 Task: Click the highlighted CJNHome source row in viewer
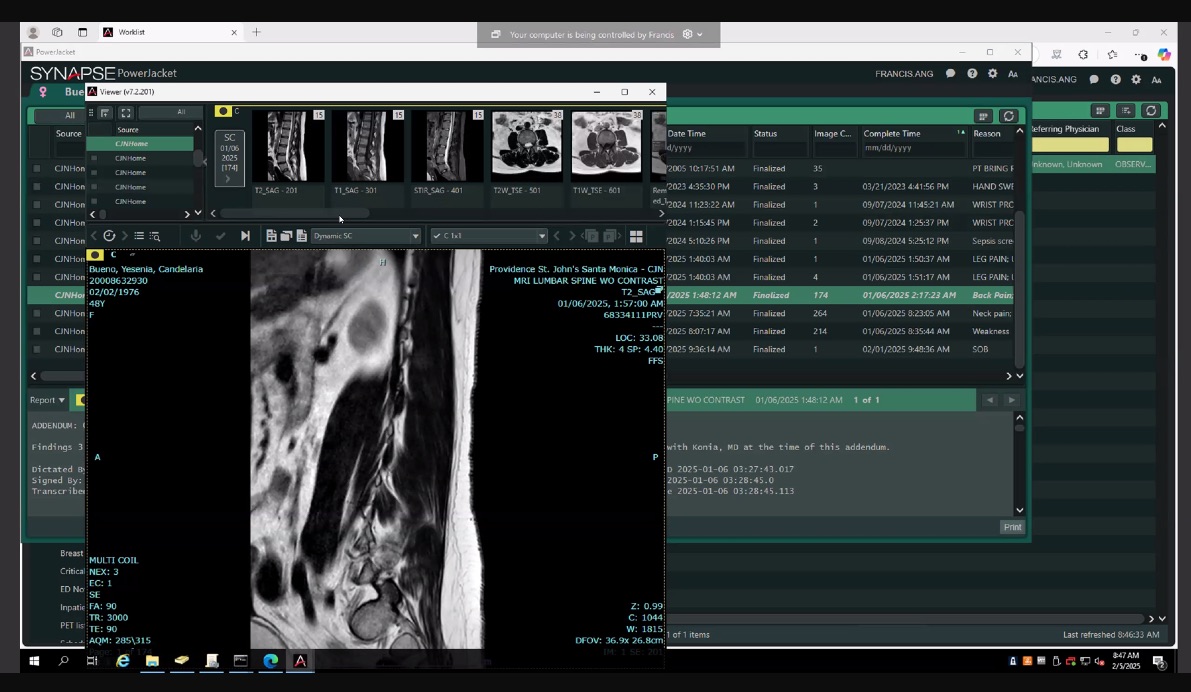pyautogui.click(x=141, y=144)
